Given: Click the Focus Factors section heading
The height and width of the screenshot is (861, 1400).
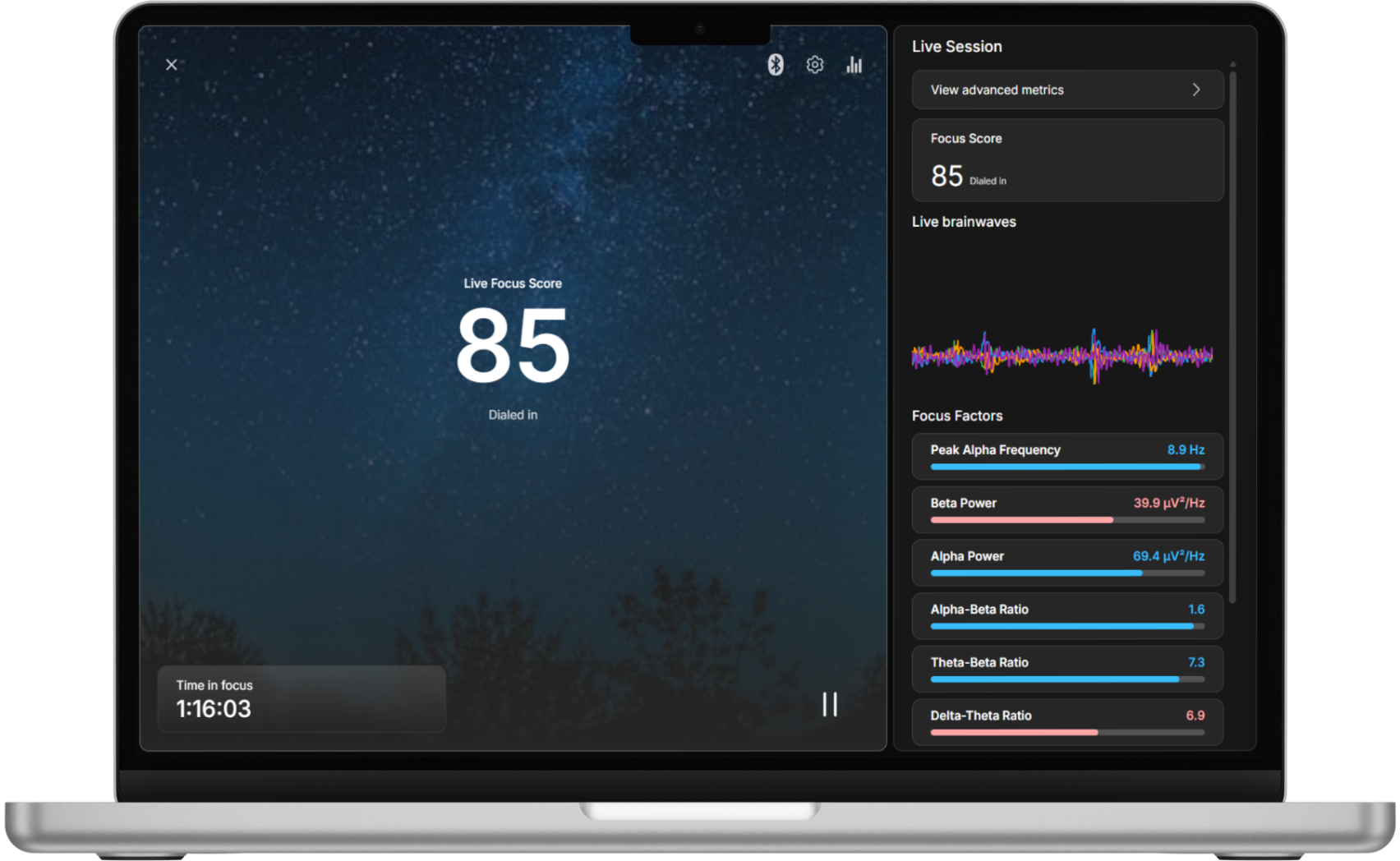Looking at the screenshot, I should pos(956,416).
